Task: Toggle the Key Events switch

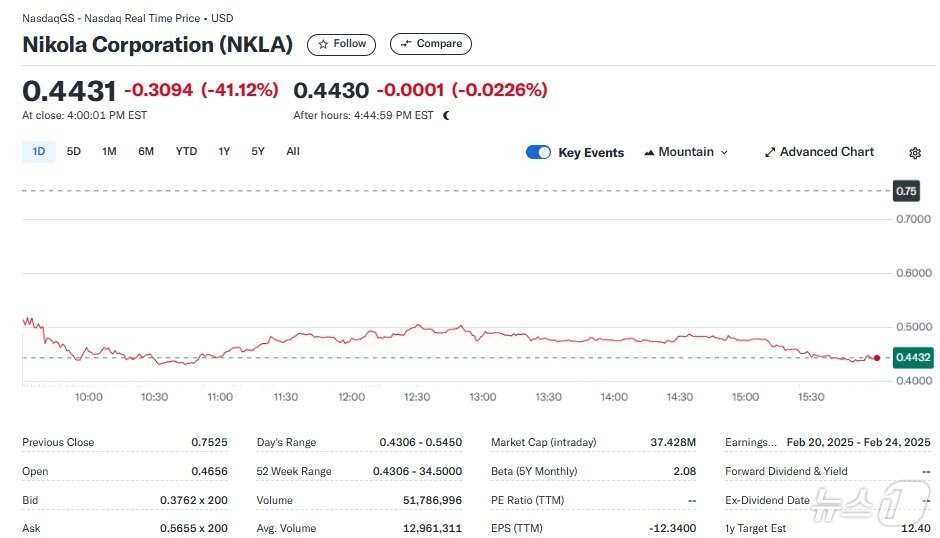Action: [538, 152]
